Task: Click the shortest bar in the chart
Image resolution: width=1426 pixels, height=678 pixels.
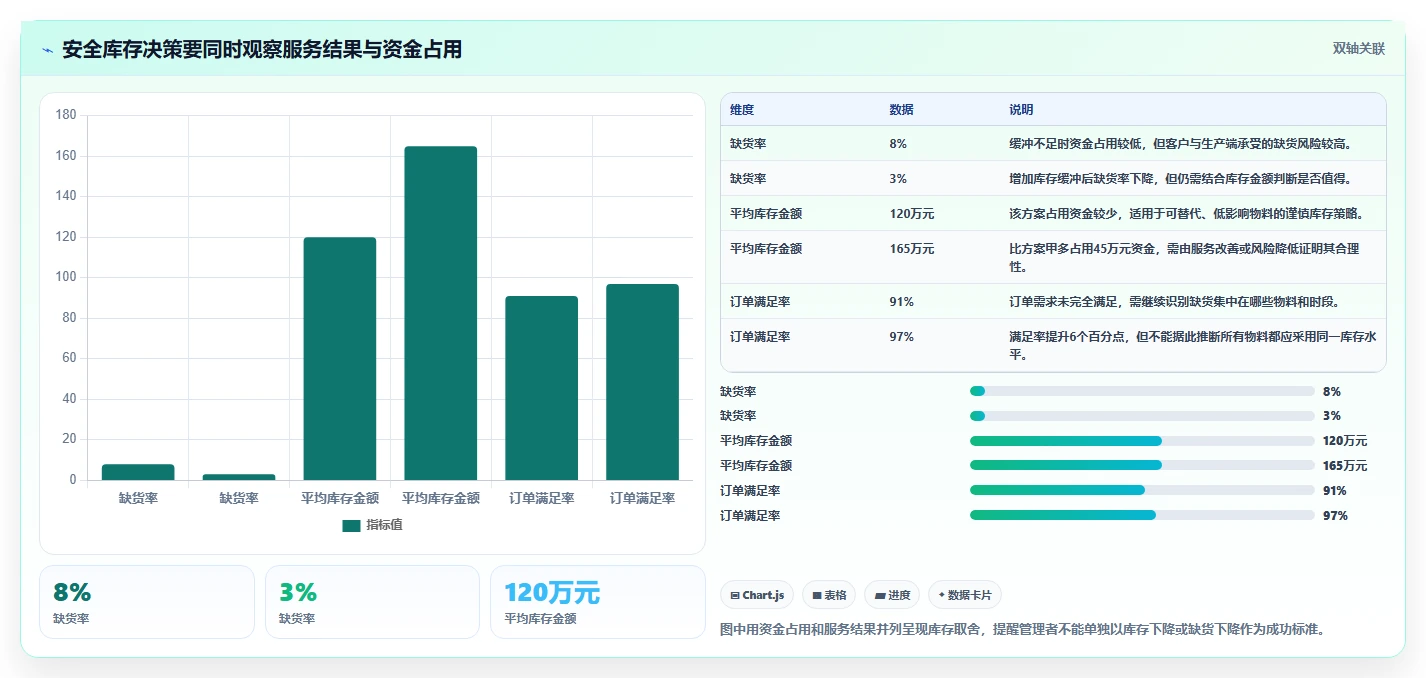Action: [x=239, y=477]
